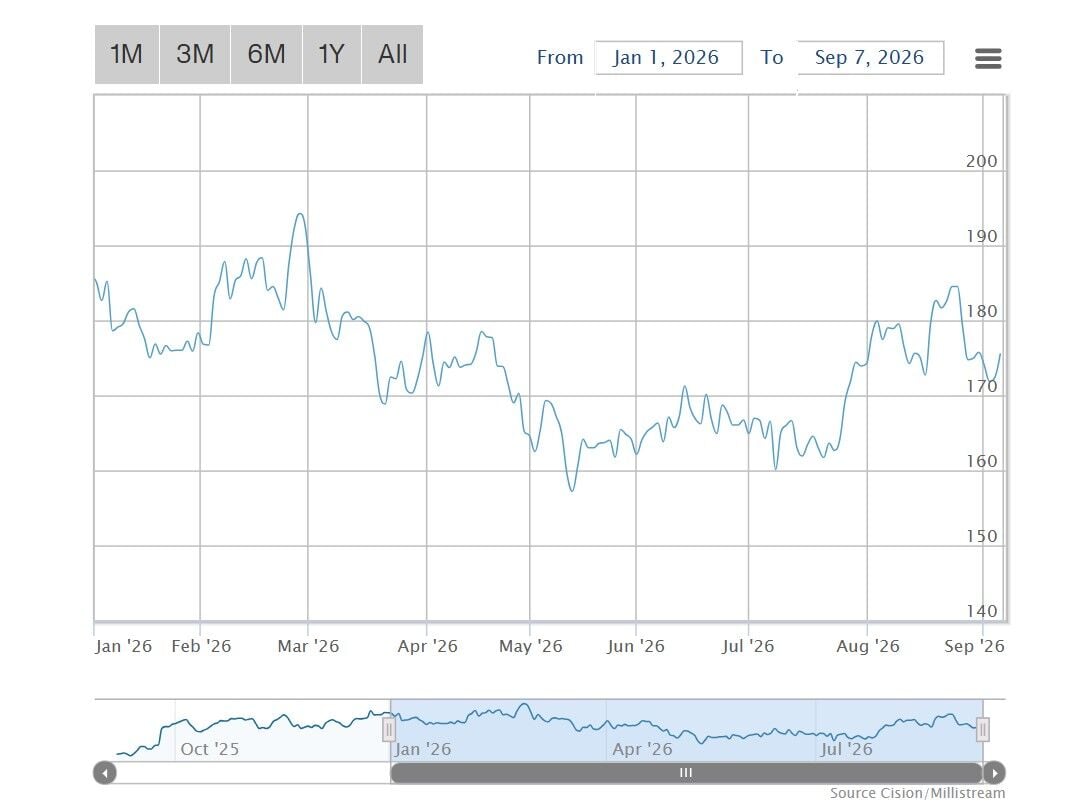Choose the 1Y time range
Viewport: 1087px width, 802px height.
click(x=331, y=54)
